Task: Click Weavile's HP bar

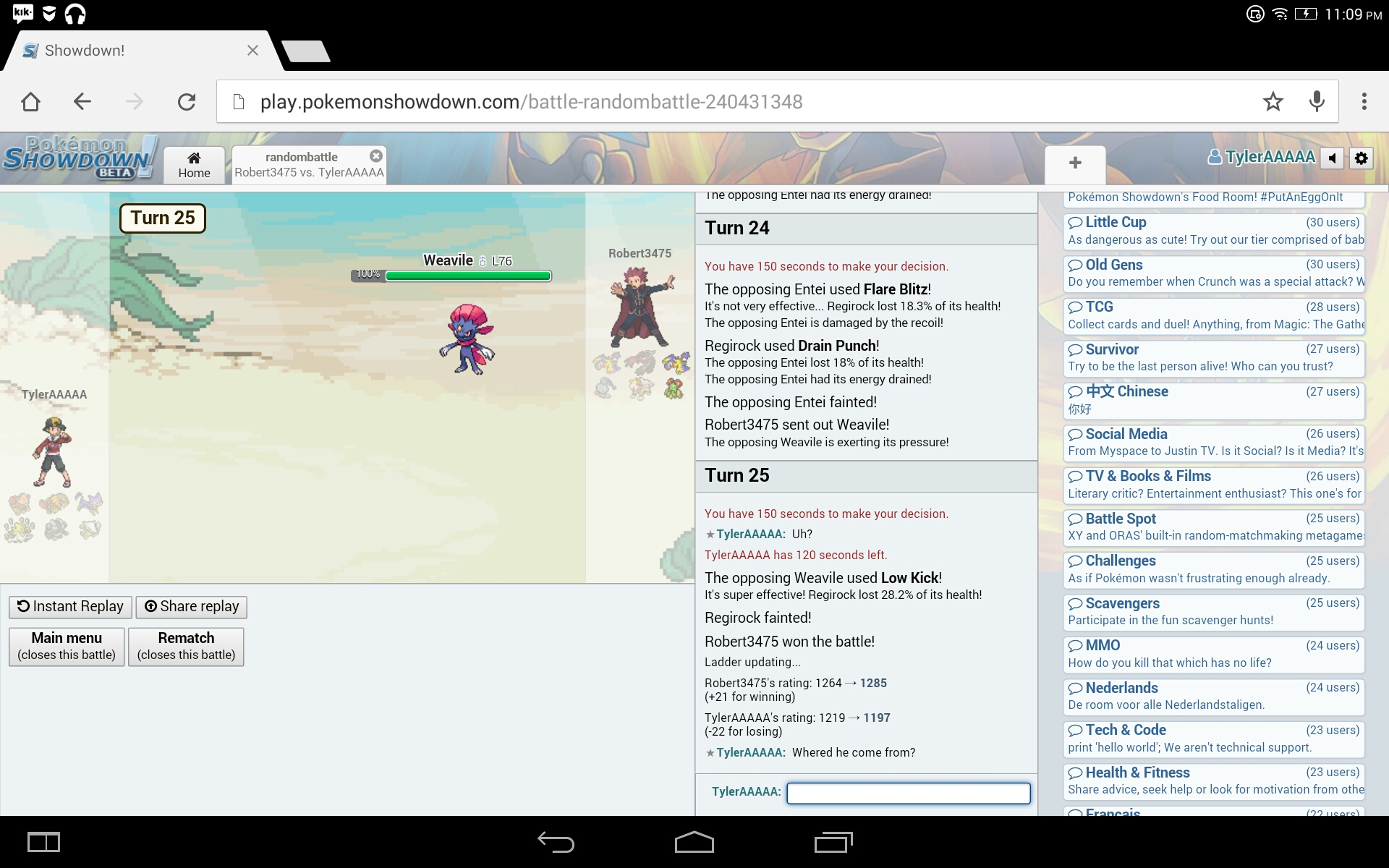Action: 468,275
